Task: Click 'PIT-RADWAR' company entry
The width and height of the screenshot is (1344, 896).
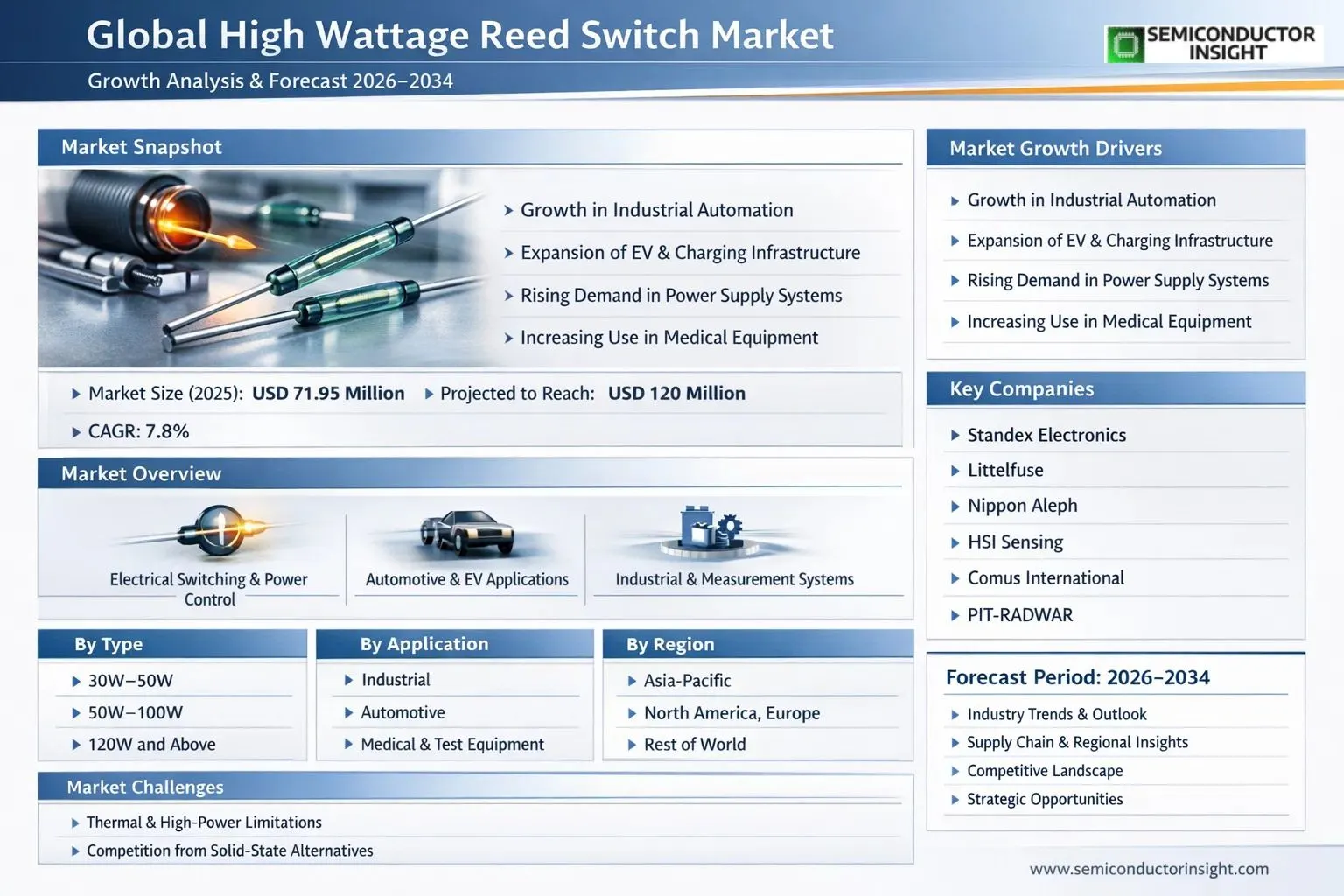Action: click(x=1019, y=614)
